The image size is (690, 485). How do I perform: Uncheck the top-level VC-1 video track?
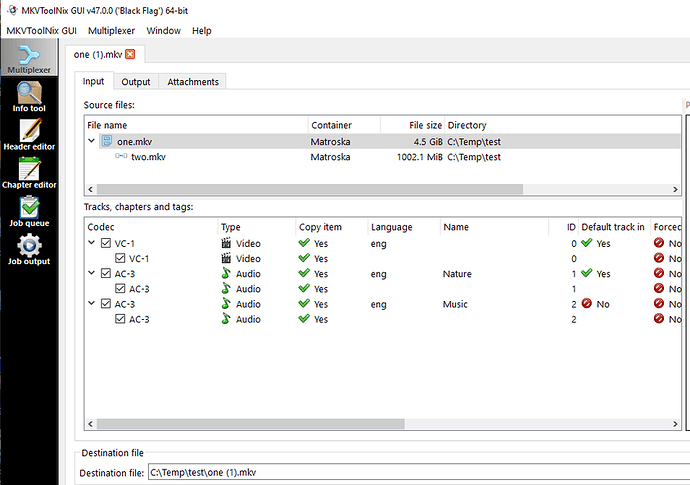click(x=106, y=243)
